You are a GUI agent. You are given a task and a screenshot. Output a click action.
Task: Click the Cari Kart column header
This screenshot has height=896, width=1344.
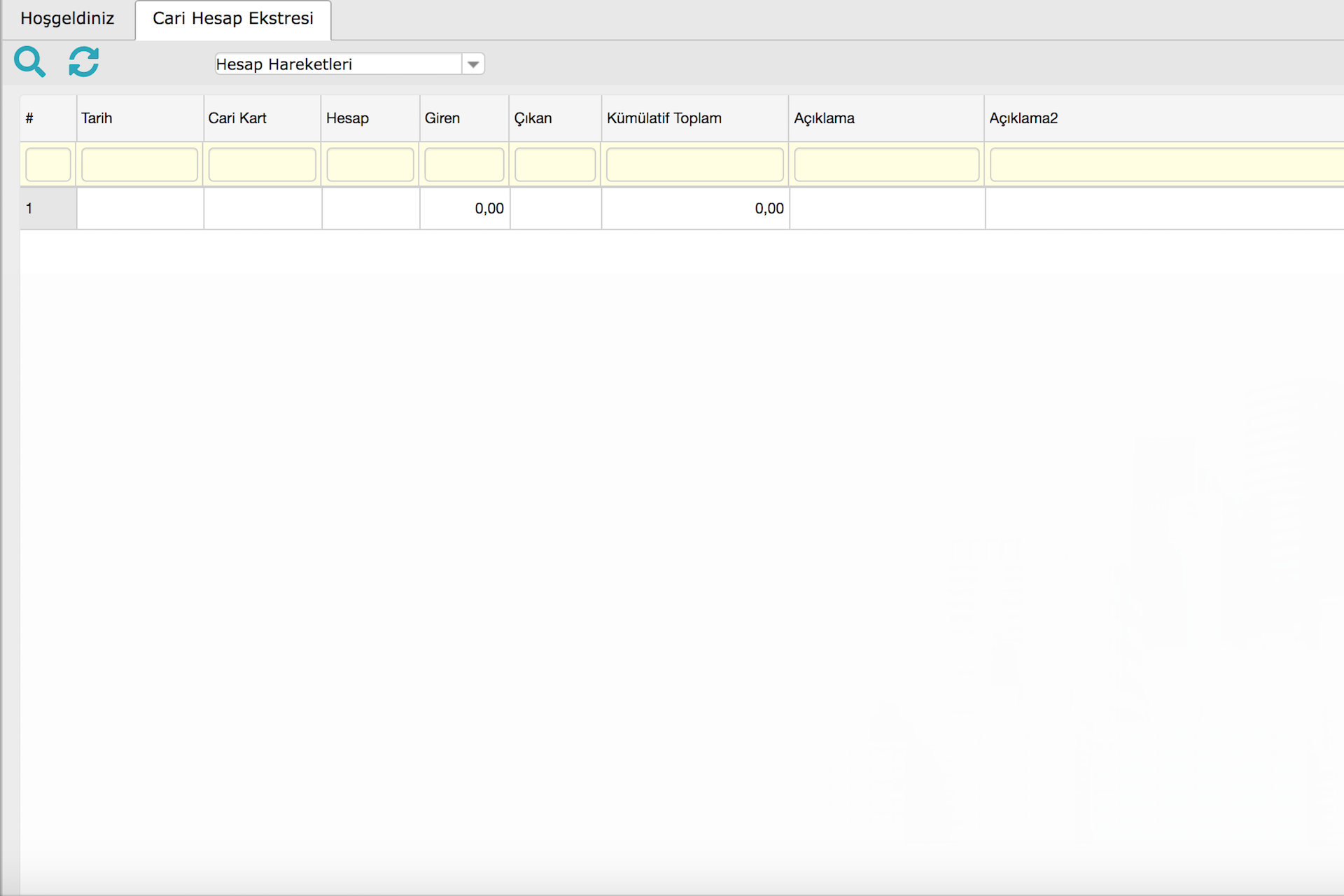tap(262, 118)
